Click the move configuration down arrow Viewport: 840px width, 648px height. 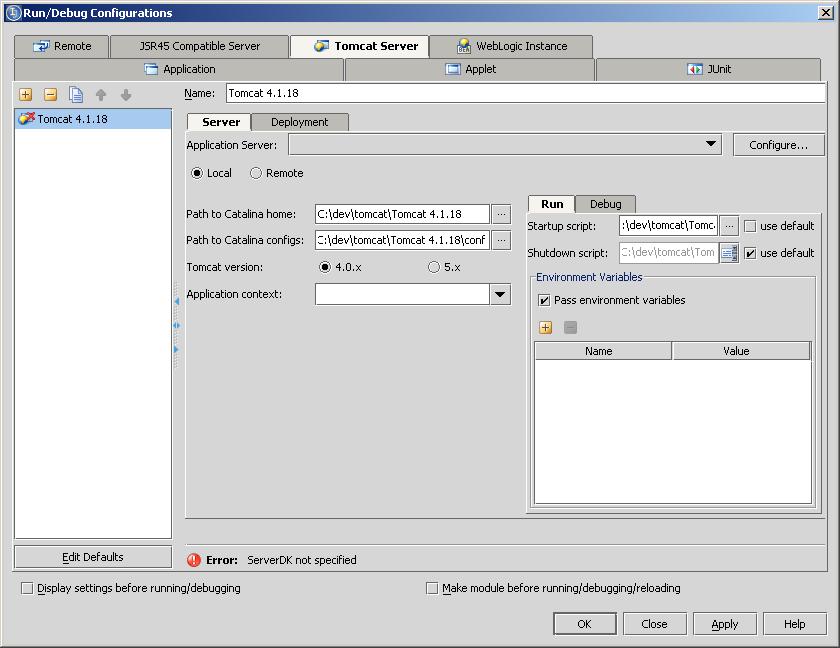point(126,95)
